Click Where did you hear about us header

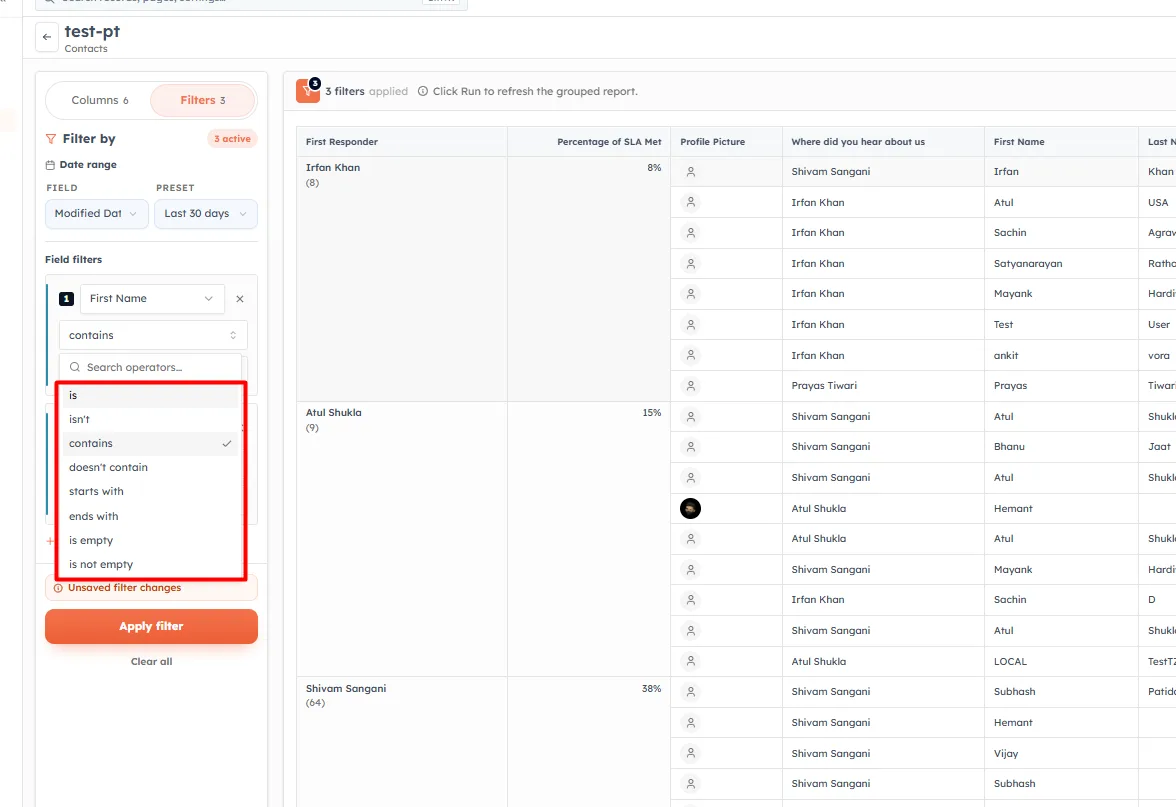click(883, 142)
